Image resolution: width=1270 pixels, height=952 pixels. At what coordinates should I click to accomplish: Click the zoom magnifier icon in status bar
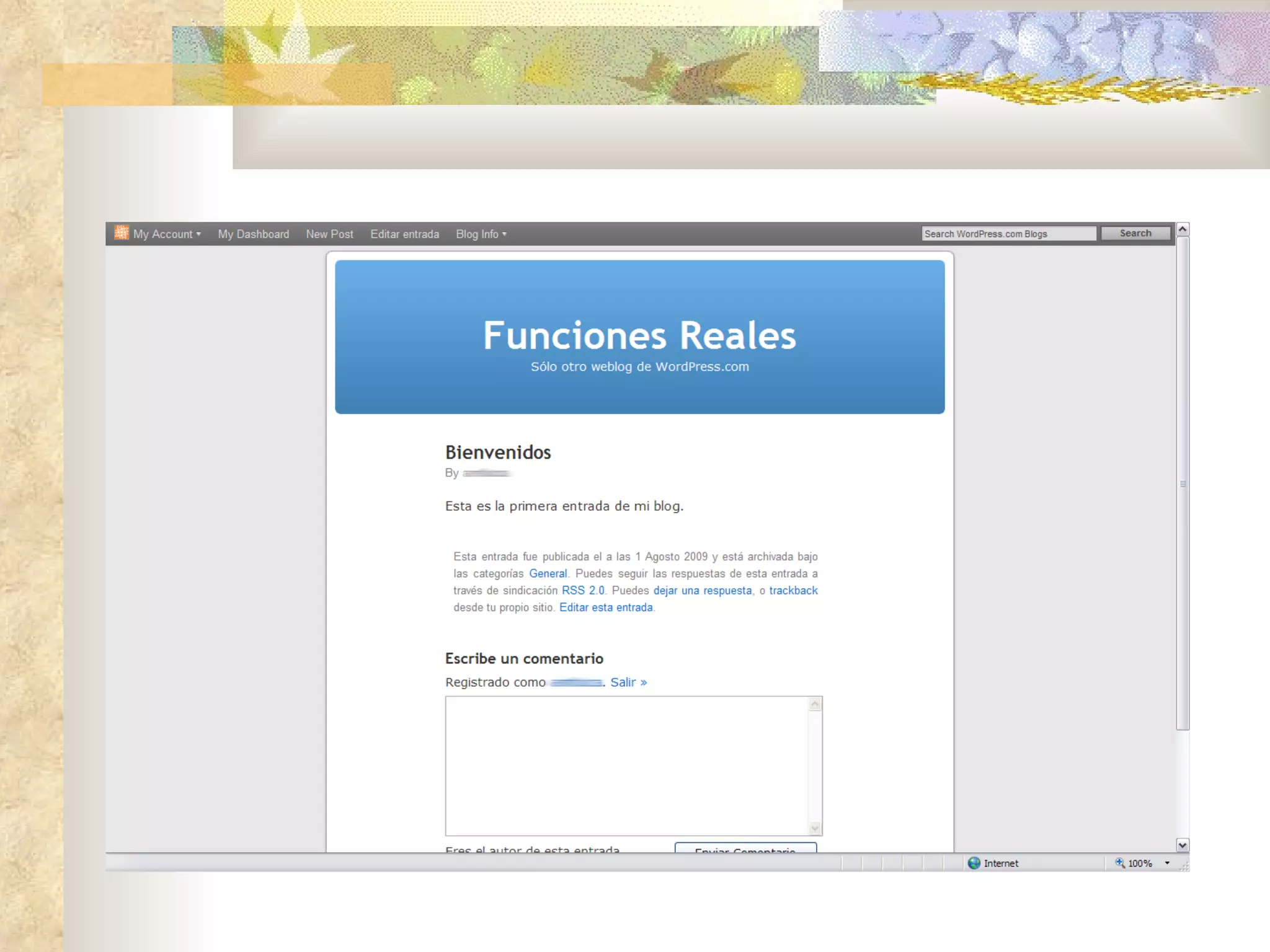tap(1120, 862)
